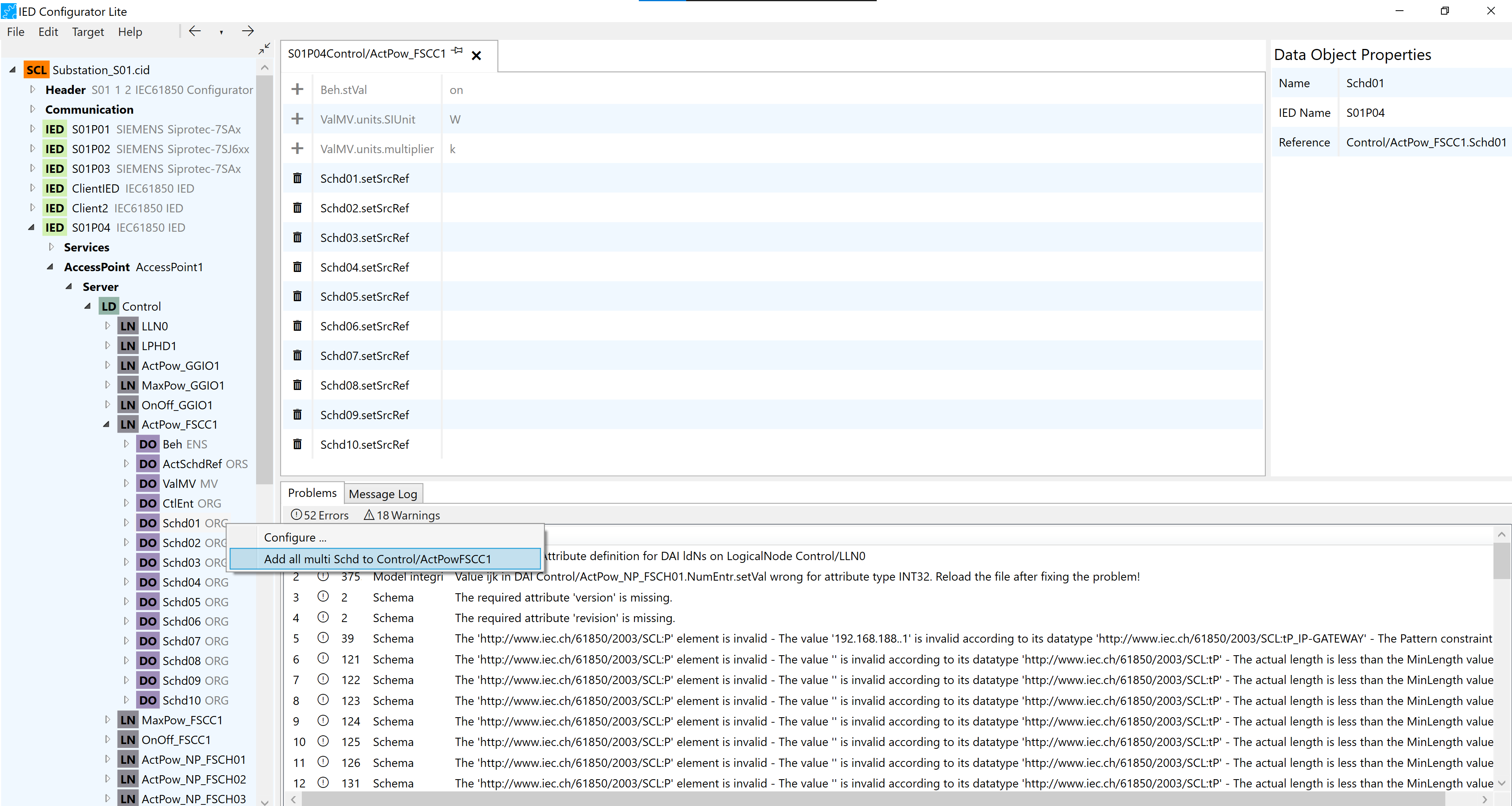Screen dimensions: 1512x806
Task: Click the plus icon beside ValMV.units.SIUnit
Action: tap(297, 118)
